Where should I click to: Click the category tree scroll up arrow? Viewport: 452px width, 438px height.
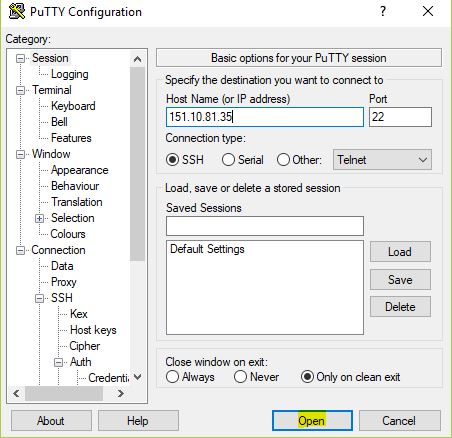coord(137,59)
